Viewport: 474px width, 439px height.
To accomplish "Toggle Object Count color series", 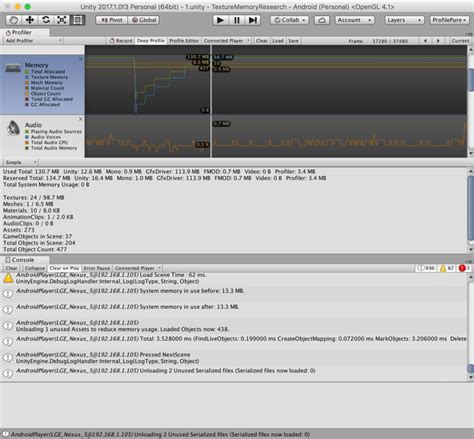I will point(43,94).
